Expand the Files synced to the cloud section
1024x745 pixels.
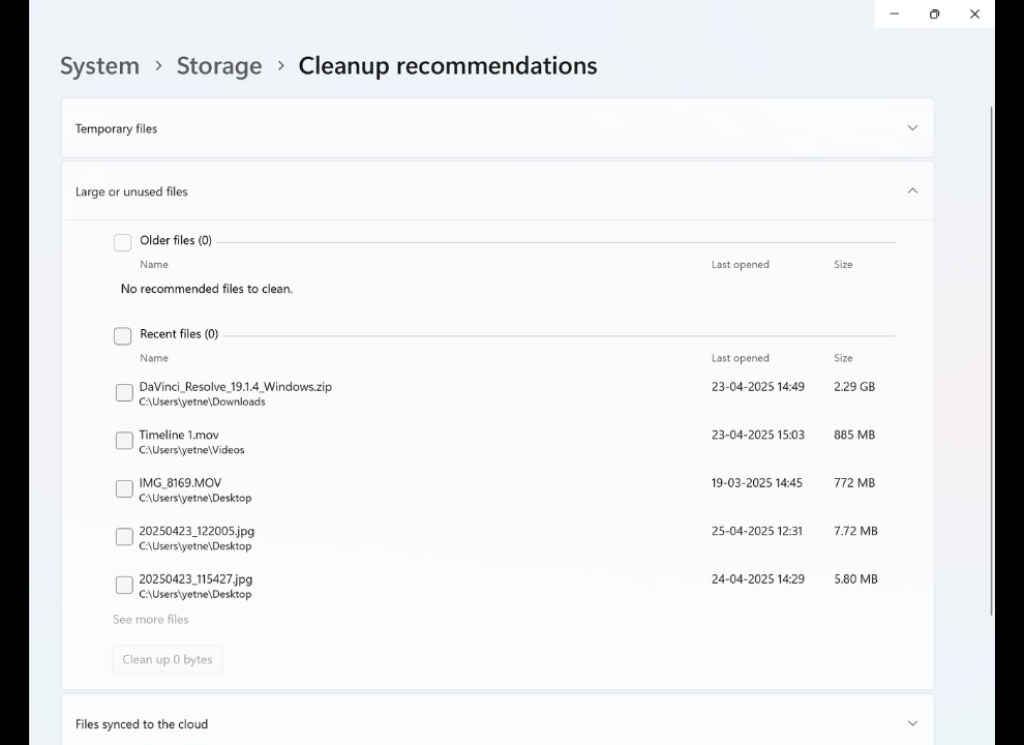pos(911,722)
